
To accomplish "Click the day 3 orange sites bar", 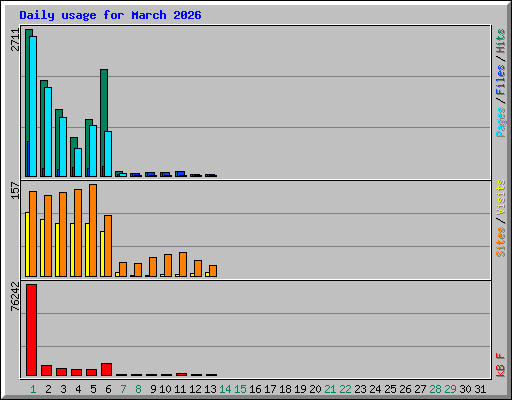I will (63, 234).
